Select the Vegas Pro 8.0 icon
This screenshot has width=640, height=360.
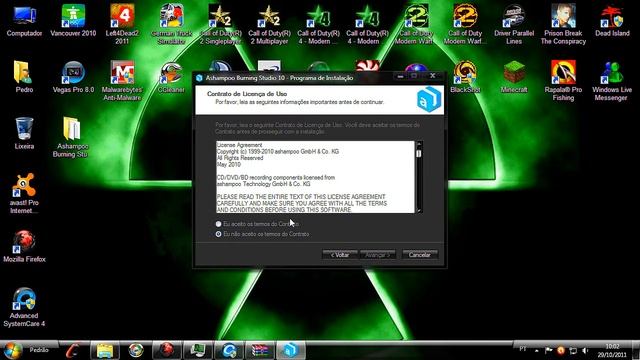click(73, 77)
